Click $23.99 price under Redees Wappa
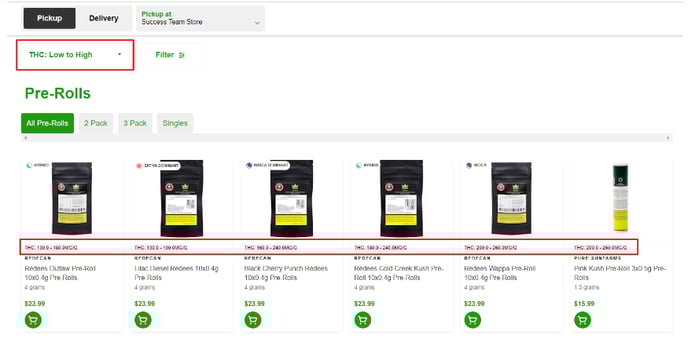The width and height of the screenshot is (688, 364). point(474,303)
